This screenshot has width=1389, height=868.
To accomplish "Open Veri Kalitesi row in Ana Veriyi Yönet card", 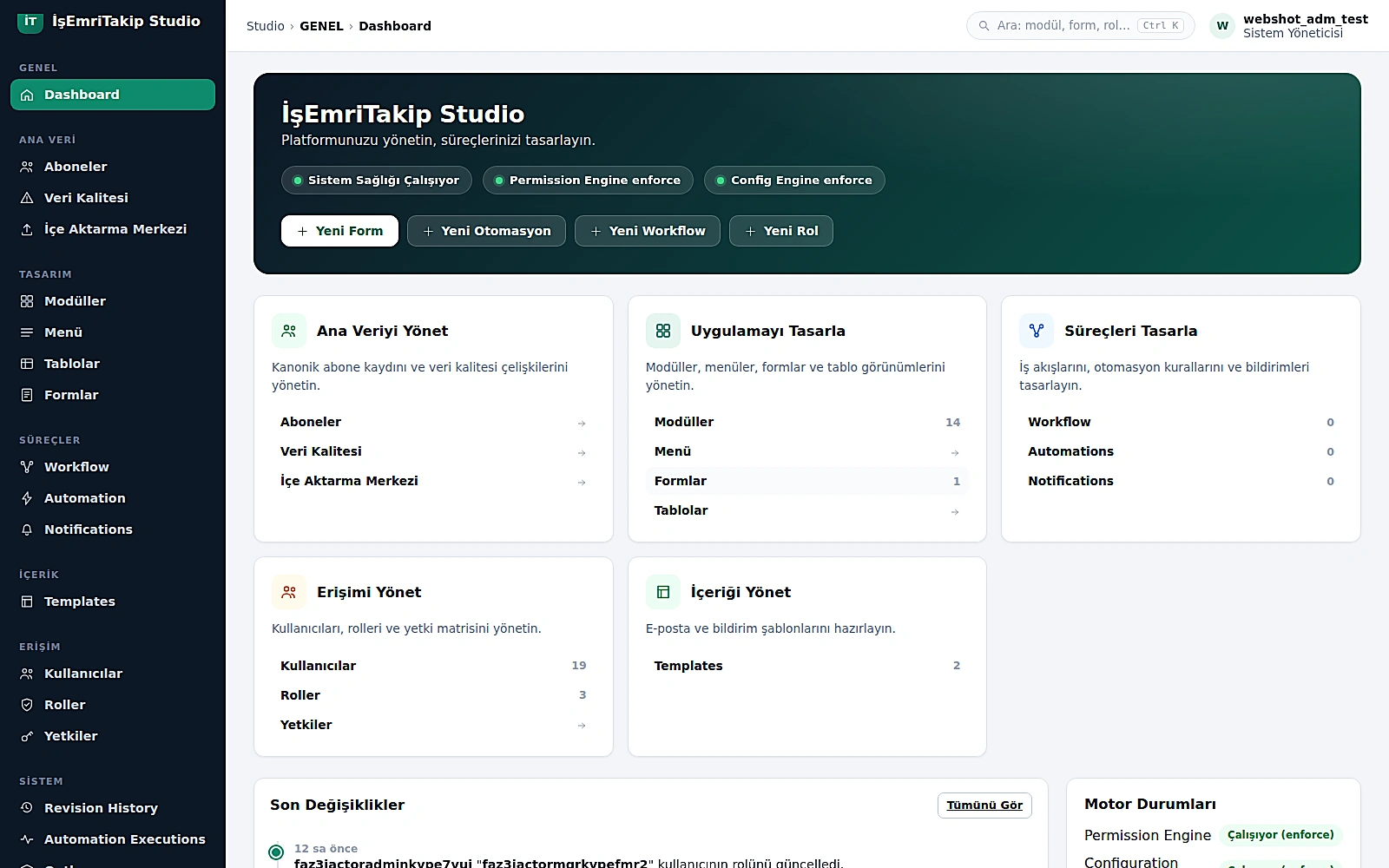I will tap(433, 451).
